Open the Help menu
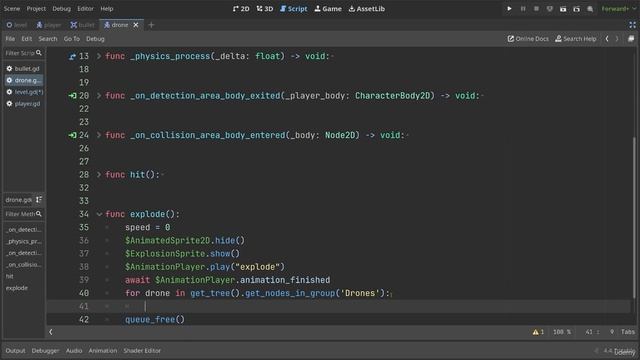The width and height of the screenshot is (640, 360). 107,9
